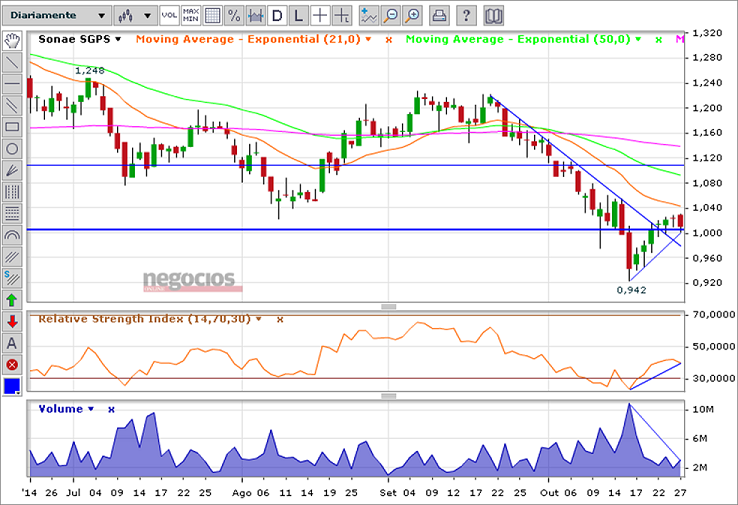Image resolution: width=738 pixels, height=505 pixels.
Task: Select the circle drawing tool
Action: tap(12, 149)
